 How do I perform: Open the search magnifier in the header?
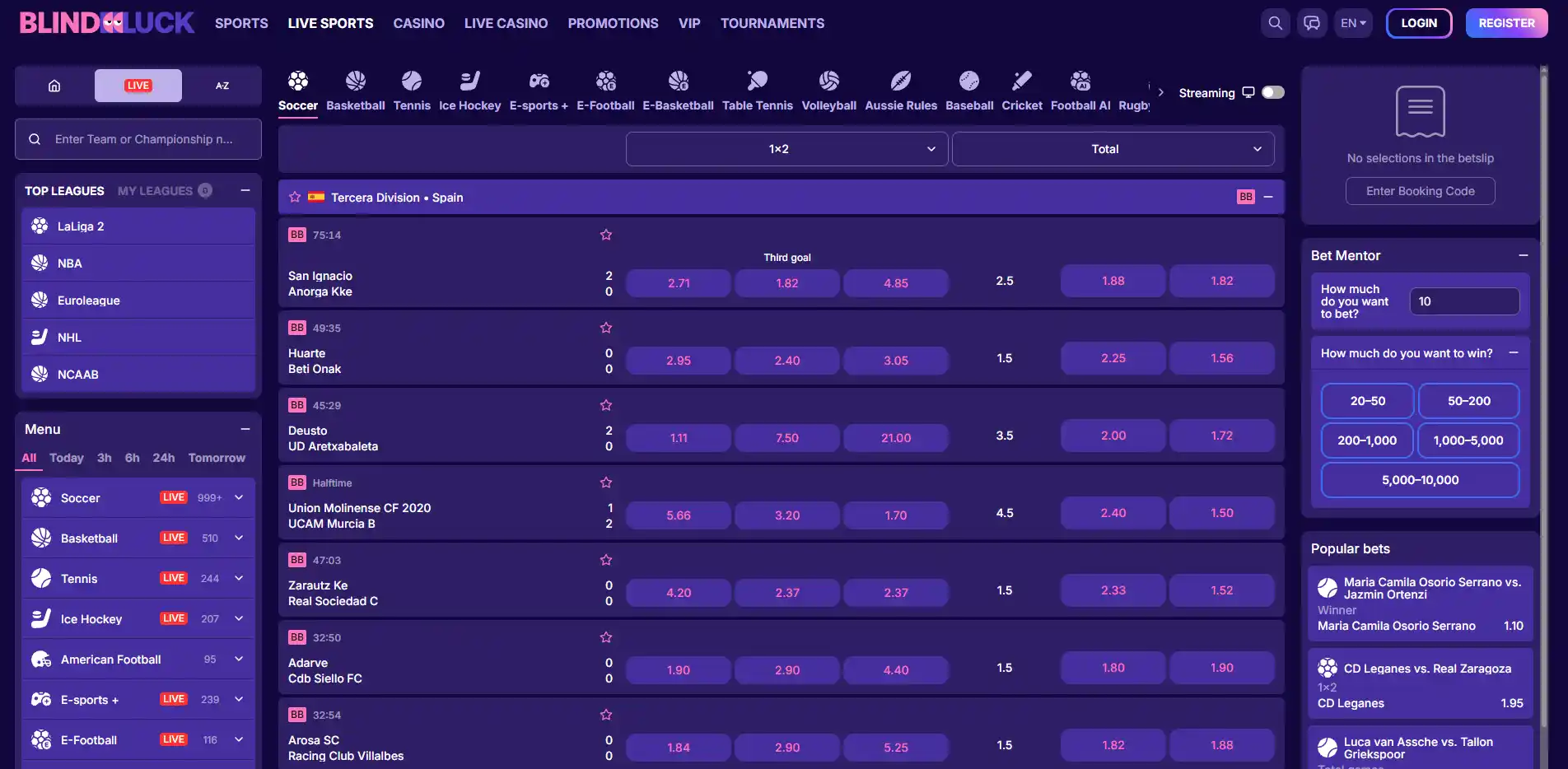(1275, 23)
